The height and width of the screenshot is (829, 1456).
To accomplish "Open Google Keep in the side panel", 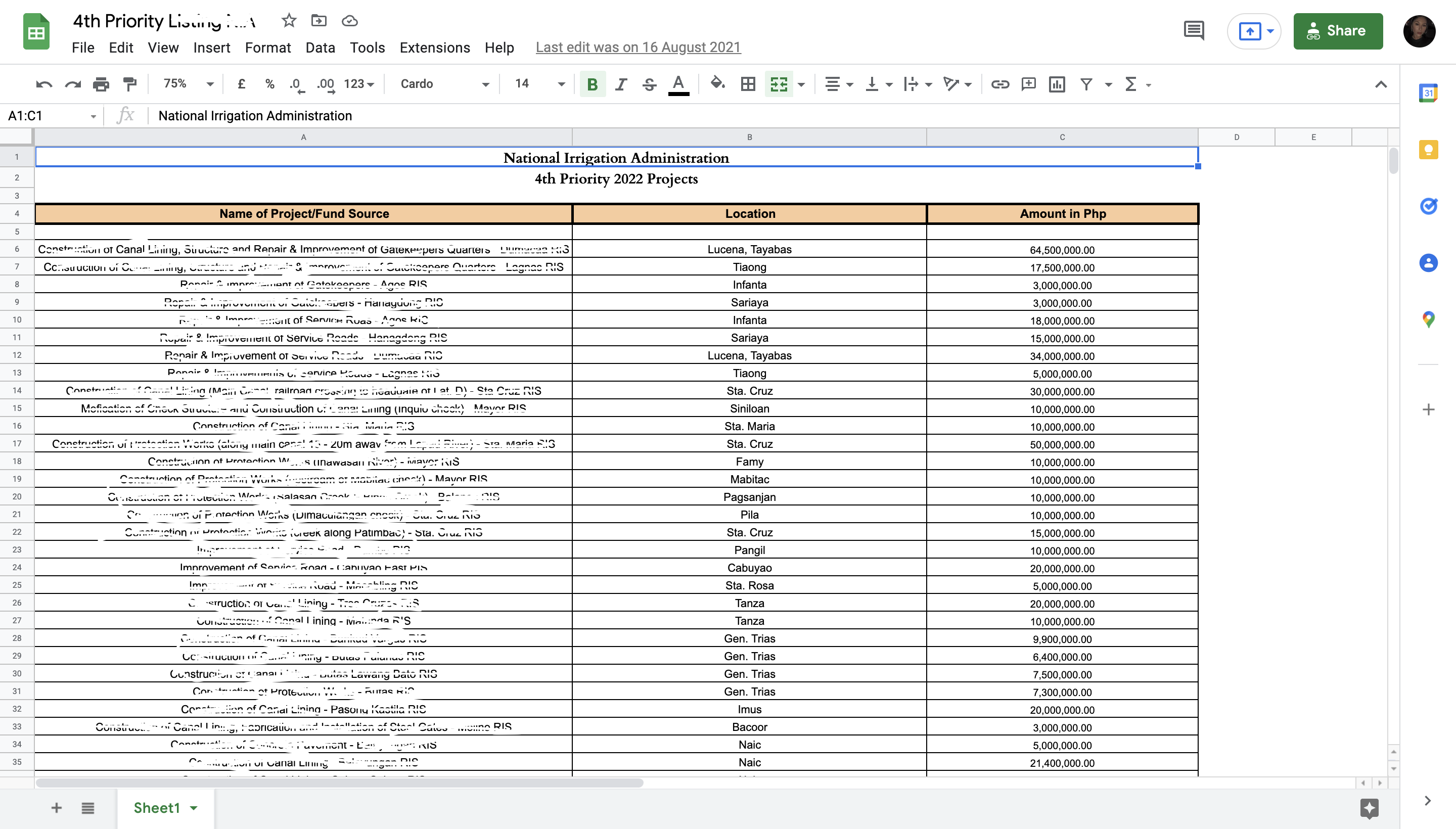I will pos(1428,150).
